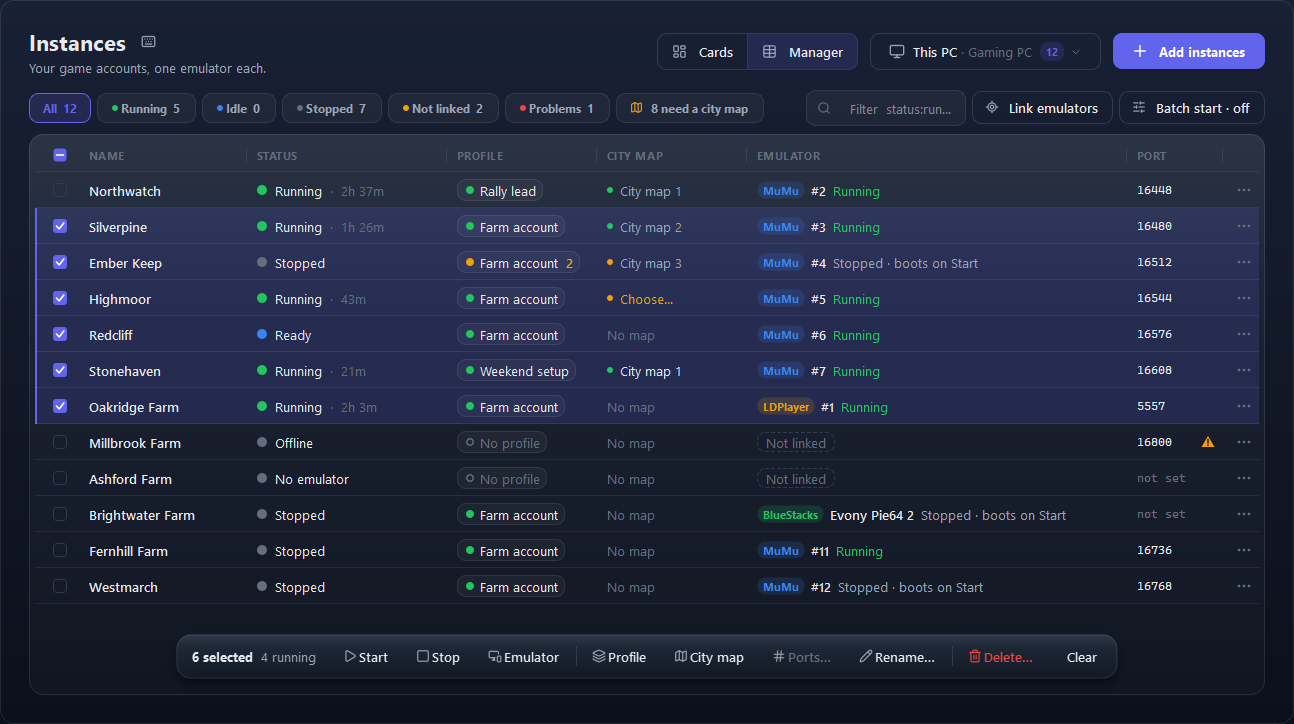Image resolution: width=1294 pixels, height=724 pixels.
Task: Click Rename... in the selection bar
Action: pyautogui.click(x=897, y=657)
